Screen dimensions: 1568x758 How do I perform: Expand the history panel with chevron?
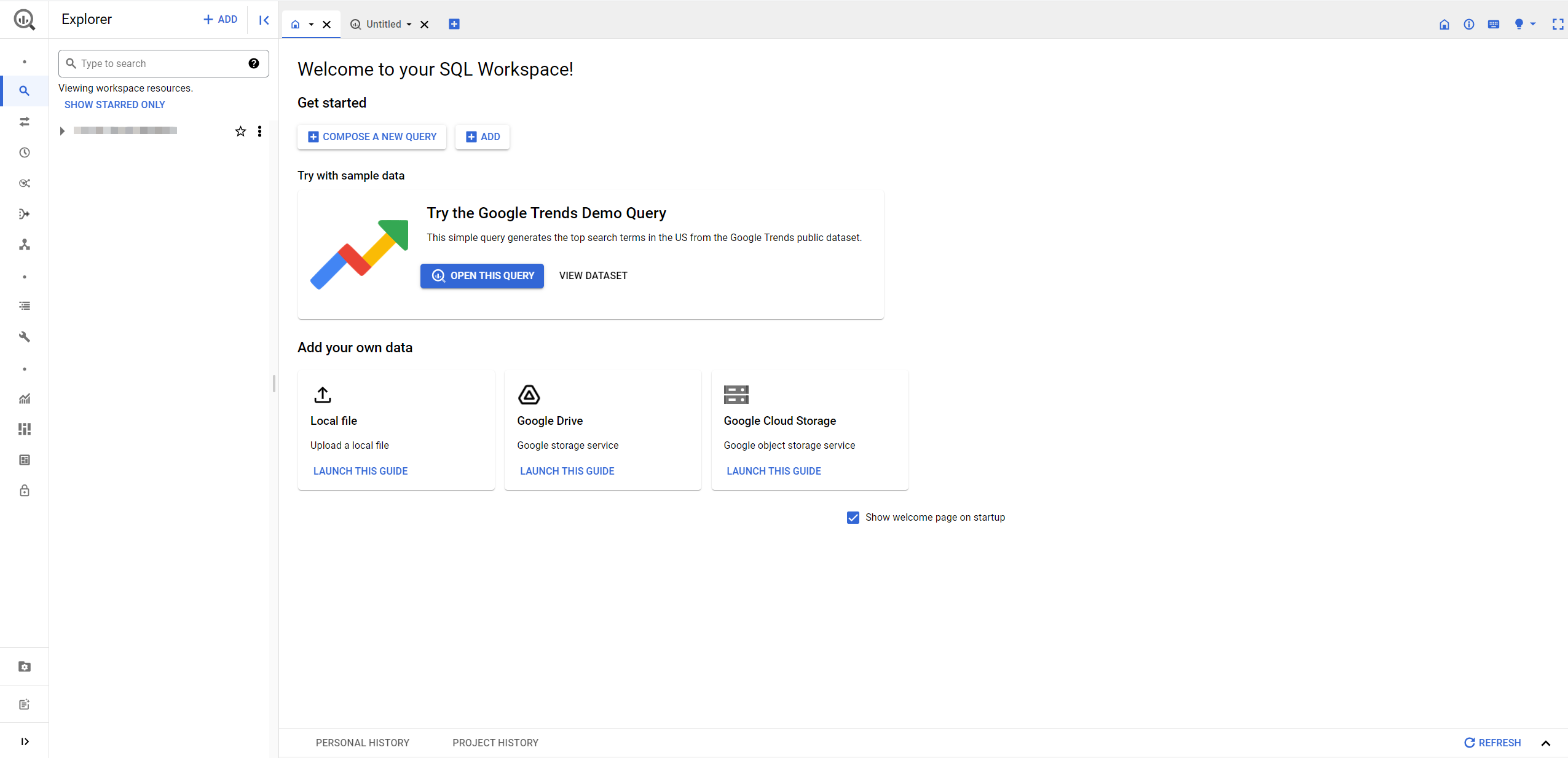[1546, 743]
